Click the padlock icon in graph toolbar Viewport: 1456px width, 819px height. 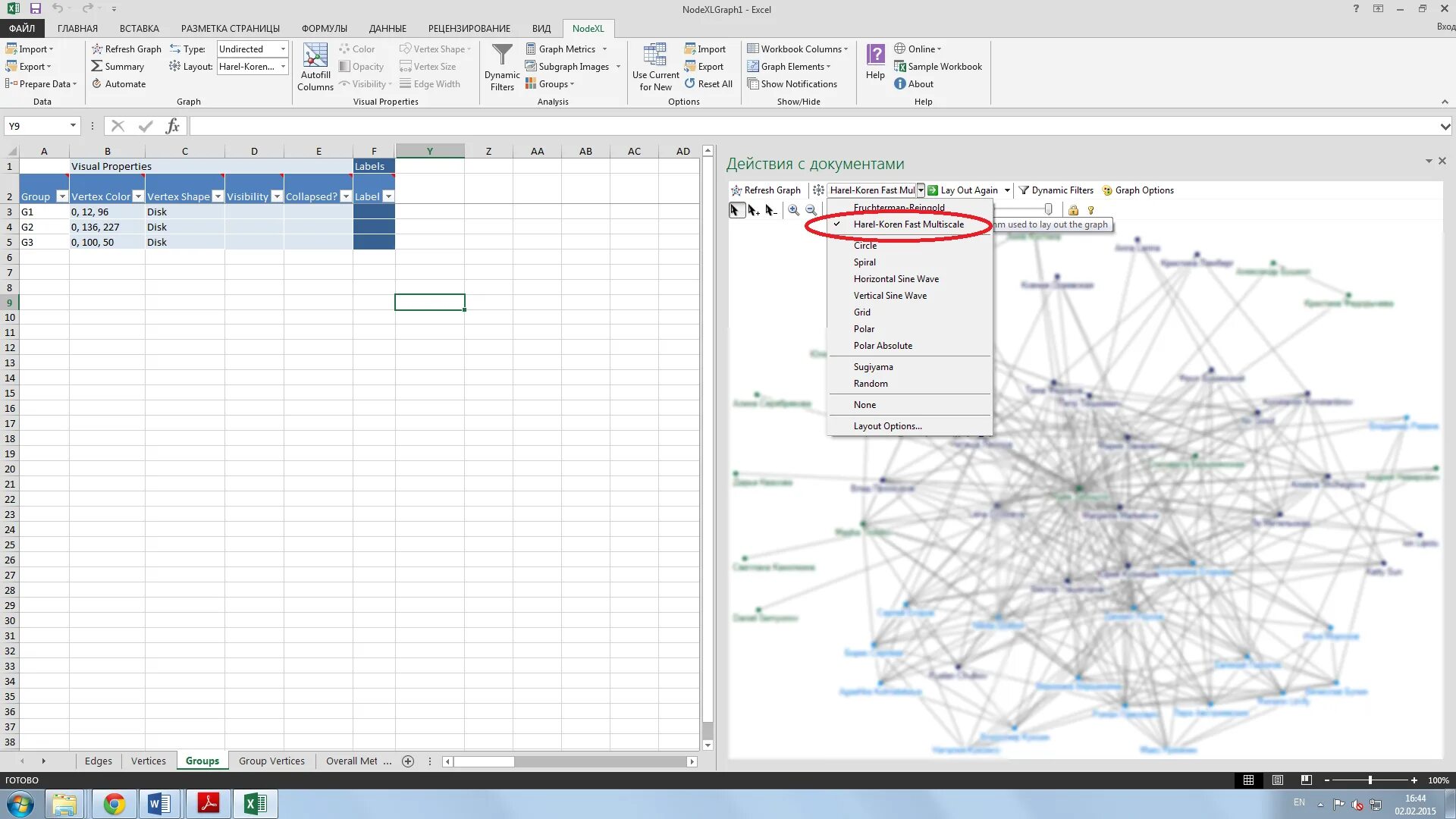pos(1073,210)
